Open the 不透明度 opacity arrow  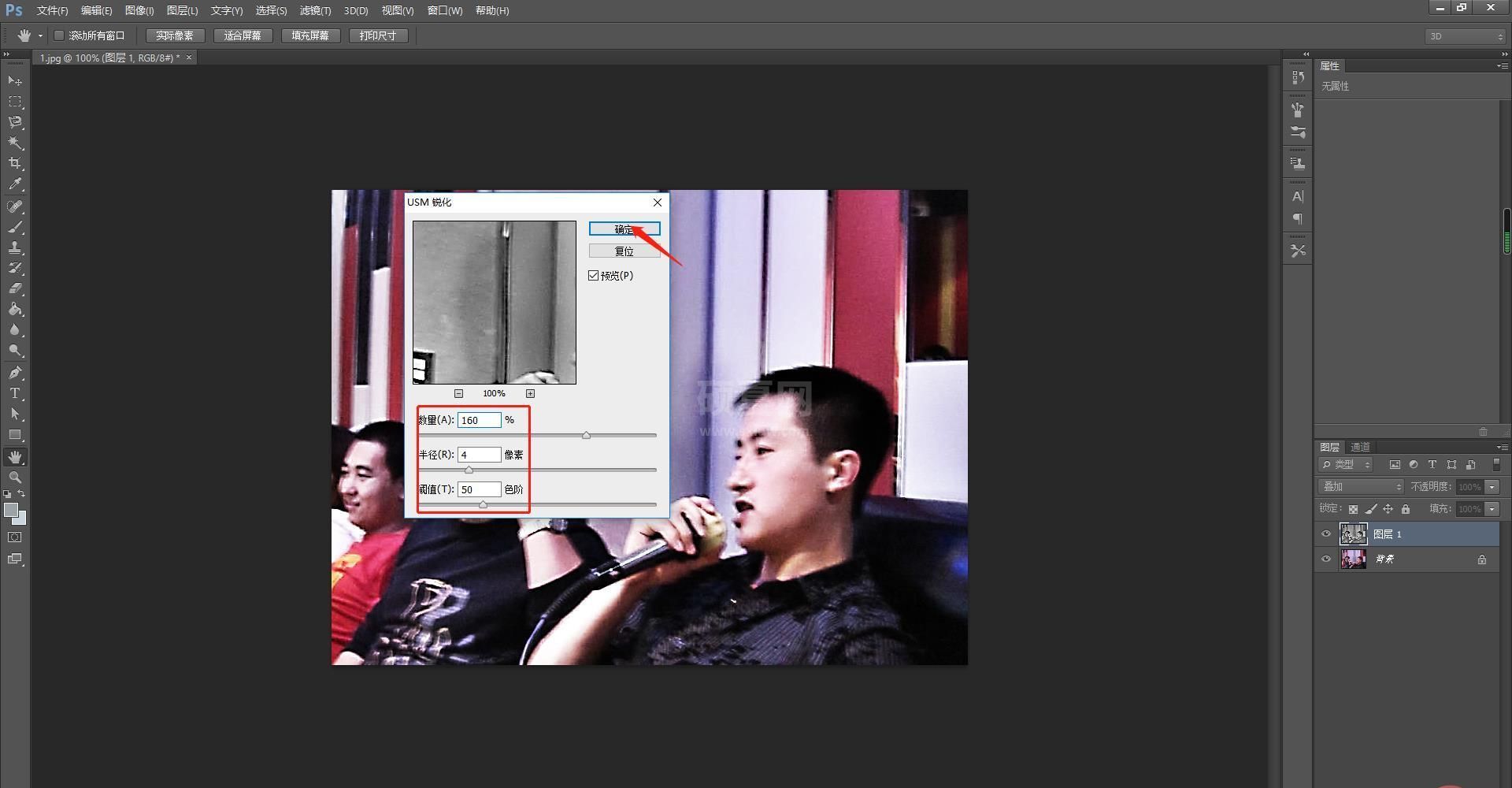[1492, 487]
